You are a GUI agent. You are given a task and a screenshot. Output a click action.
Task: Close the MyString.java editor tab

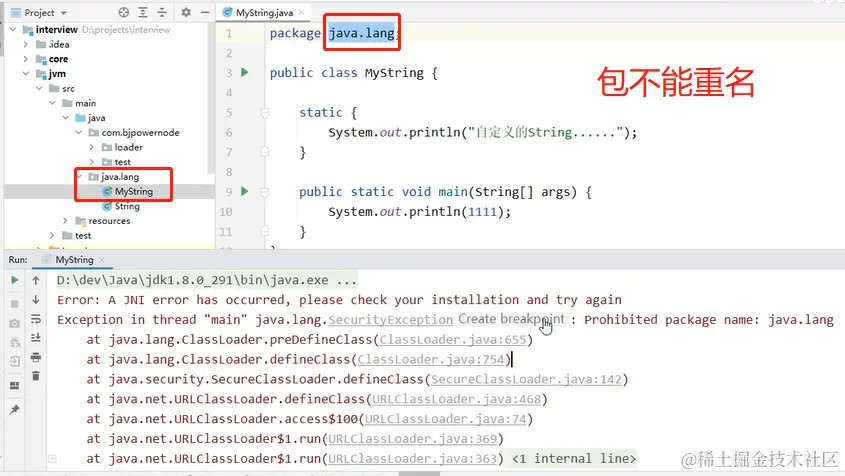[x=301, y=12]
